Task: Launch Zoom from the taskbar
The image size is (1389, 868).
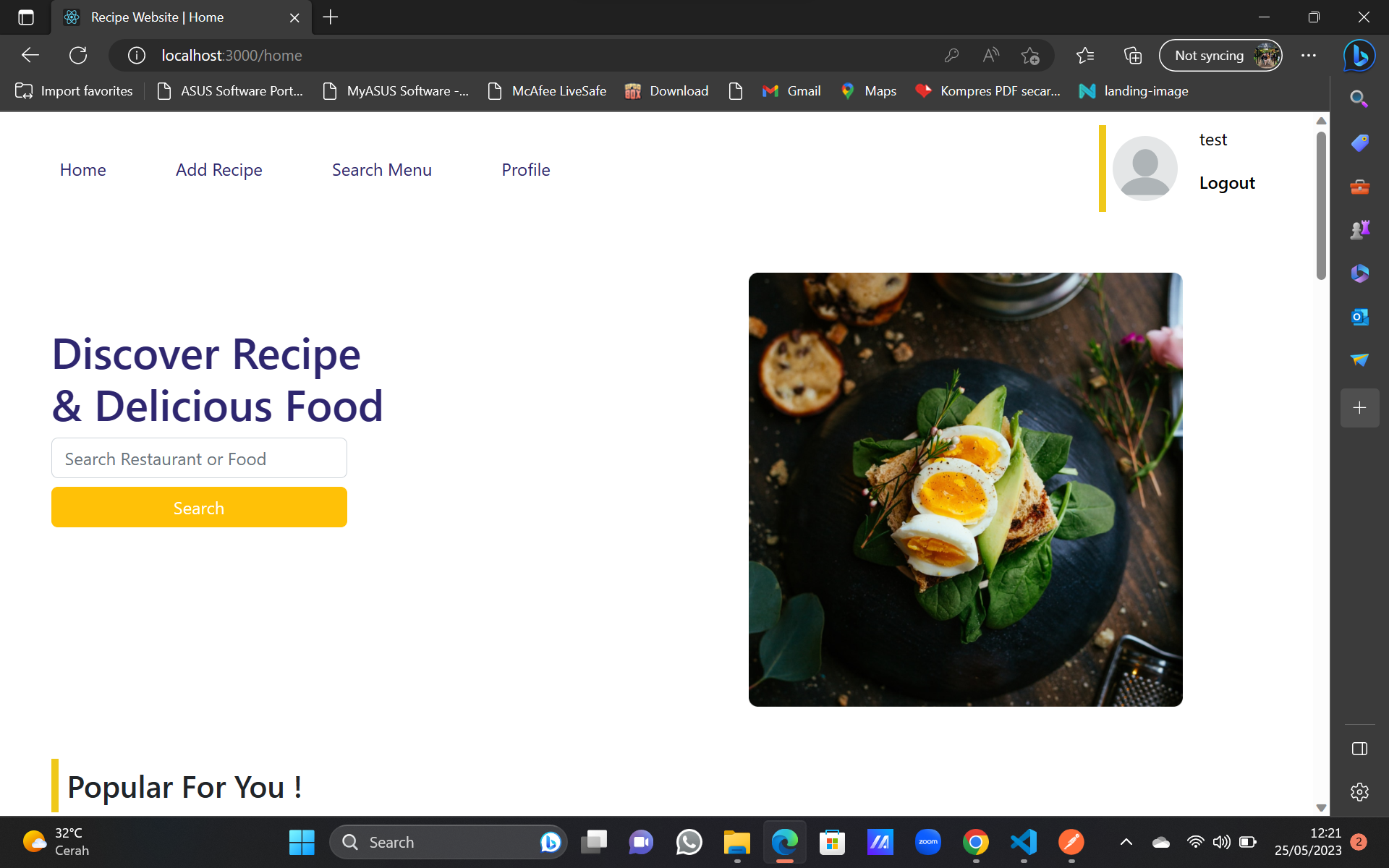Action: coord(927,842)
